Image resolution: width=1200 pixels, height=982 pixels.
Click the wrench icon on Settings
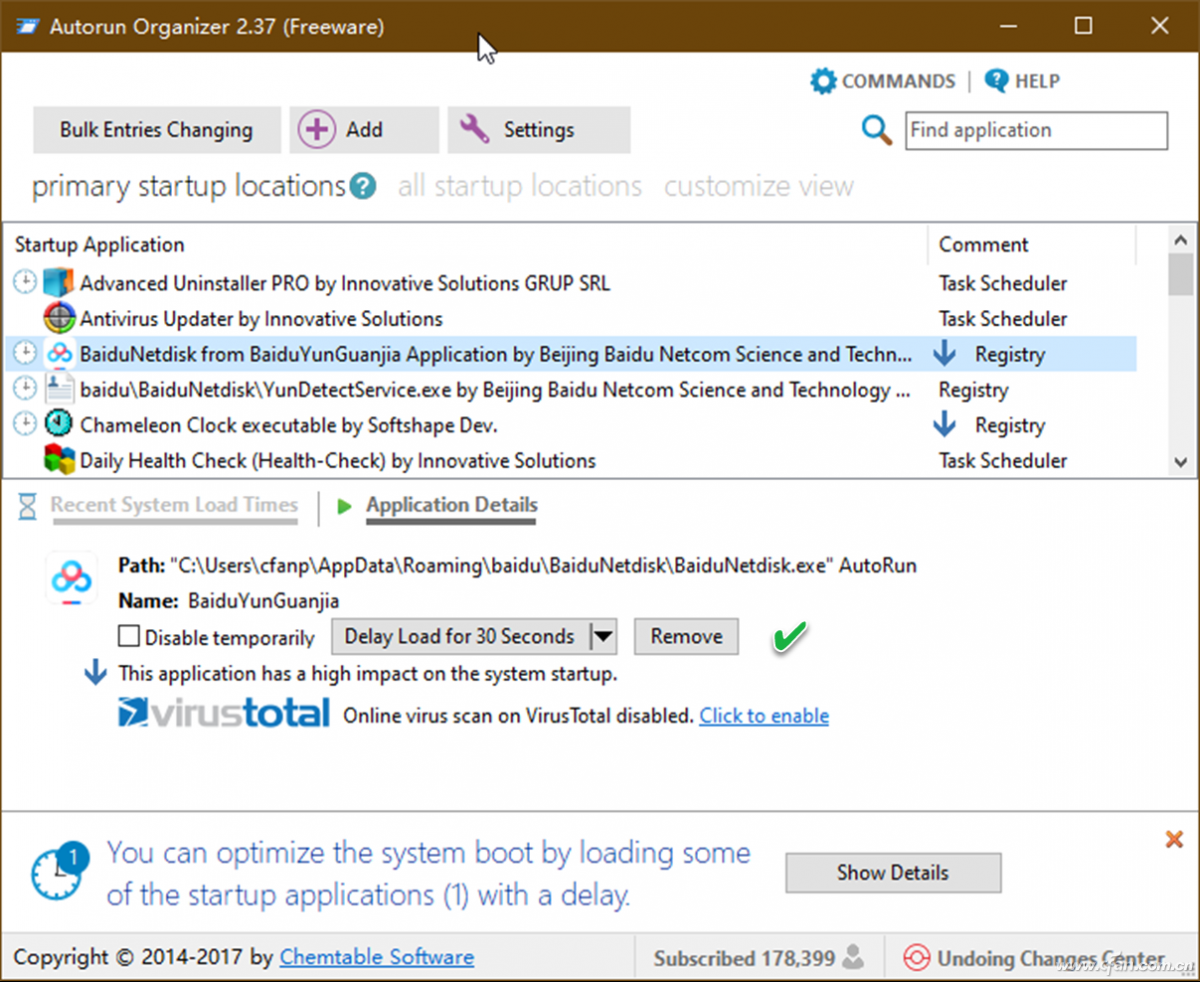[474, 129]
